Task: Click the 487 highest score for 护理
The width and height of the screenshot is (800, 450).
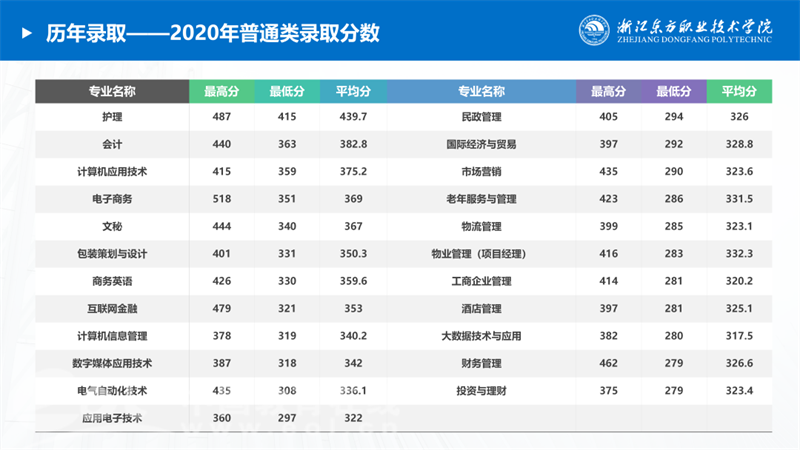Action: (222, 117)
